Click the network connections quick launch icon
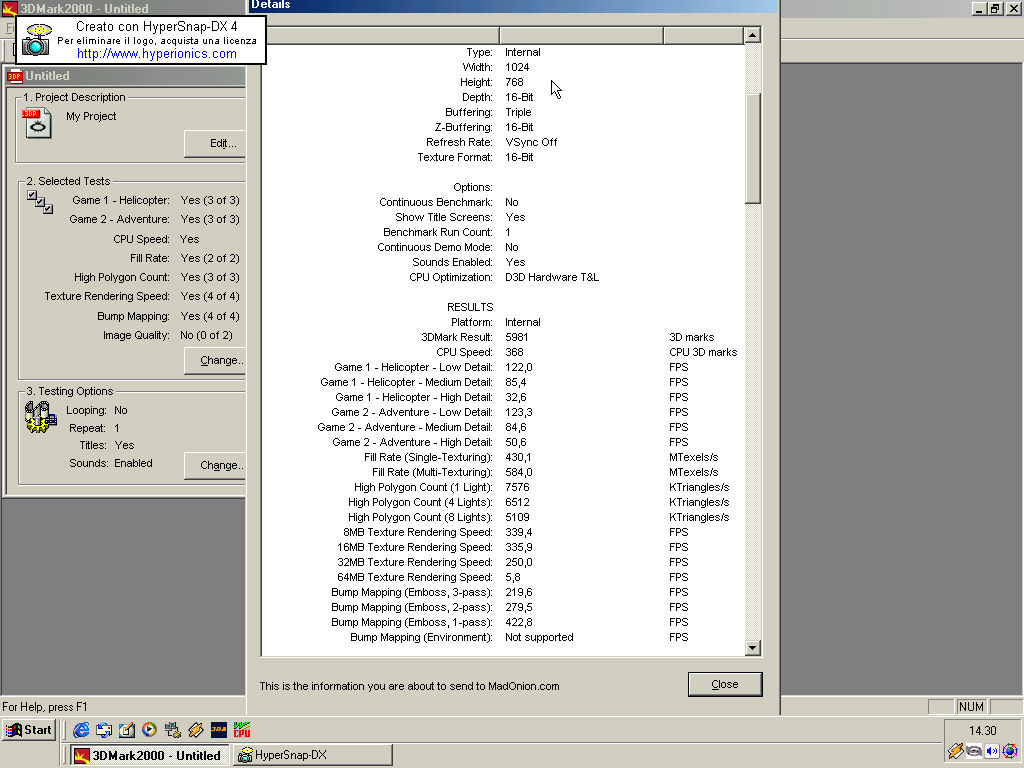The height and width of the screenshot is (768, 1024). (x=172, y=729)
